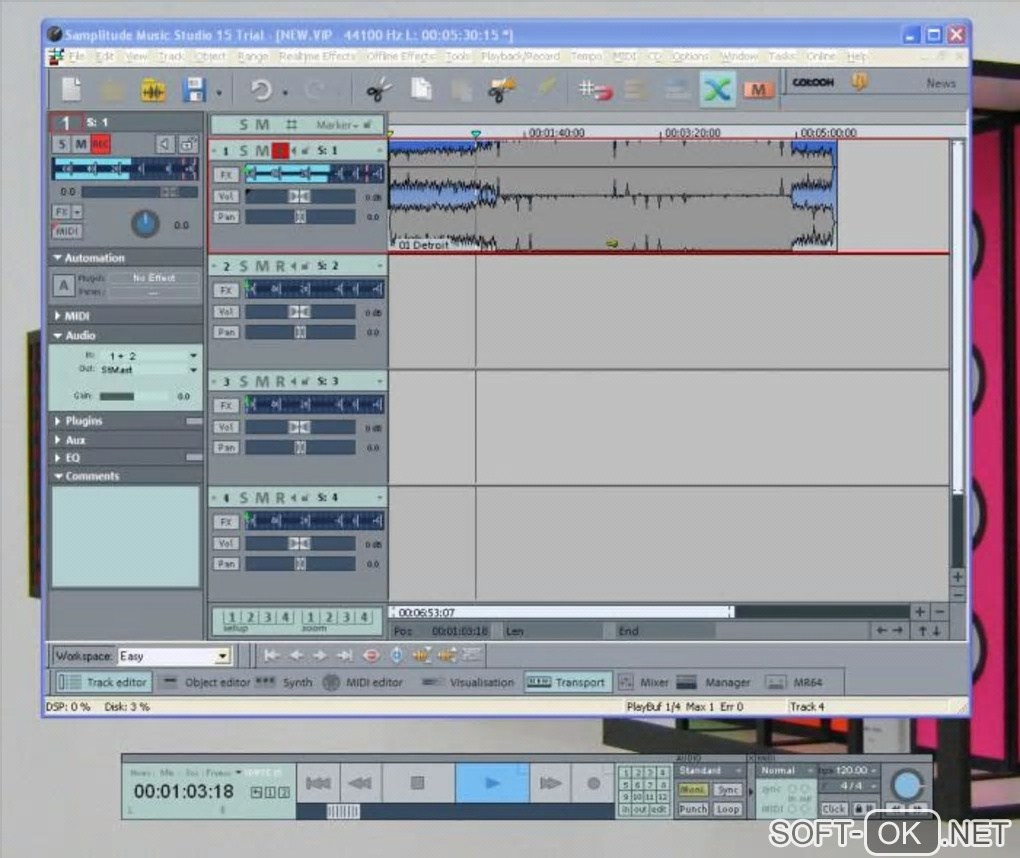Toggle the metronome Click button
This screenshot has width=1020, height=858.
(x=833, y=809)
